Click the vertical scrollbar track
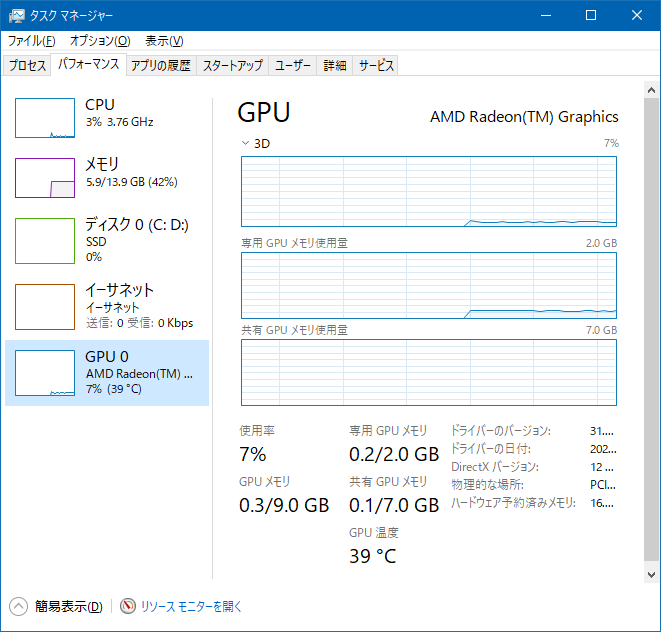 coord(651,330)
